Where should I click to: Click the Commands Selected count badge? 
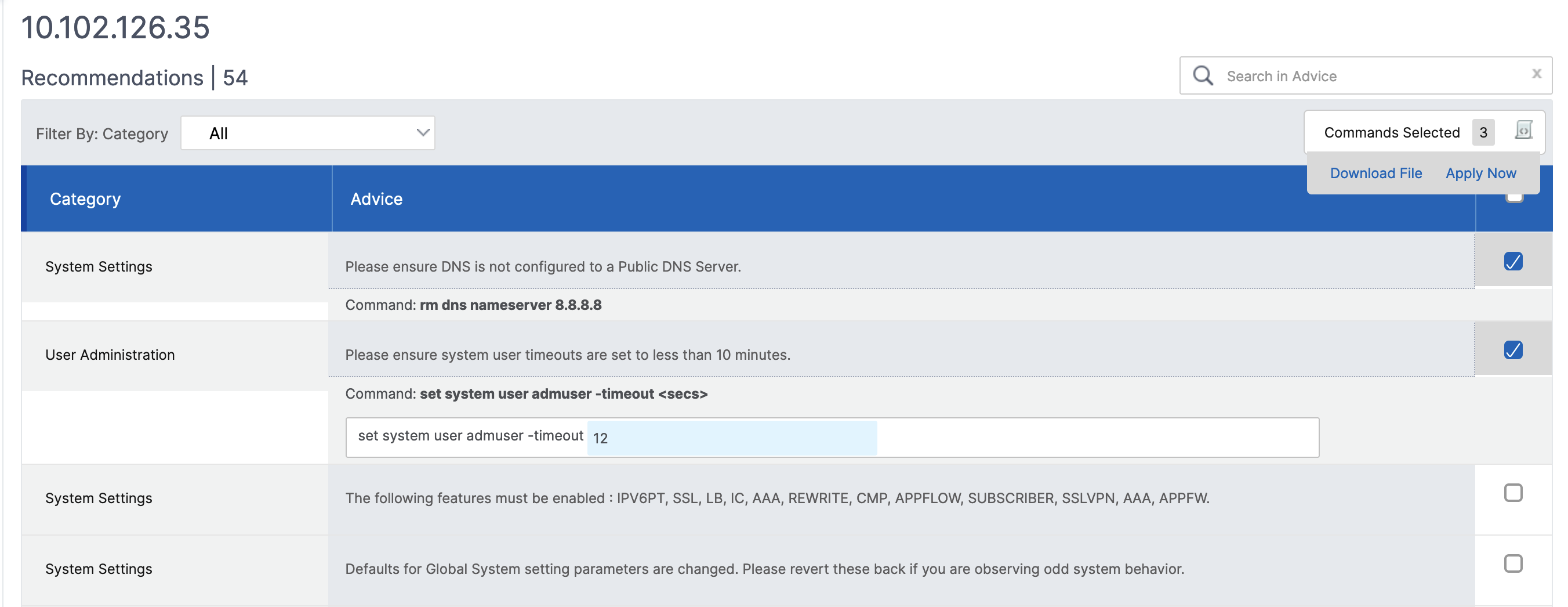pos(1483,132)
